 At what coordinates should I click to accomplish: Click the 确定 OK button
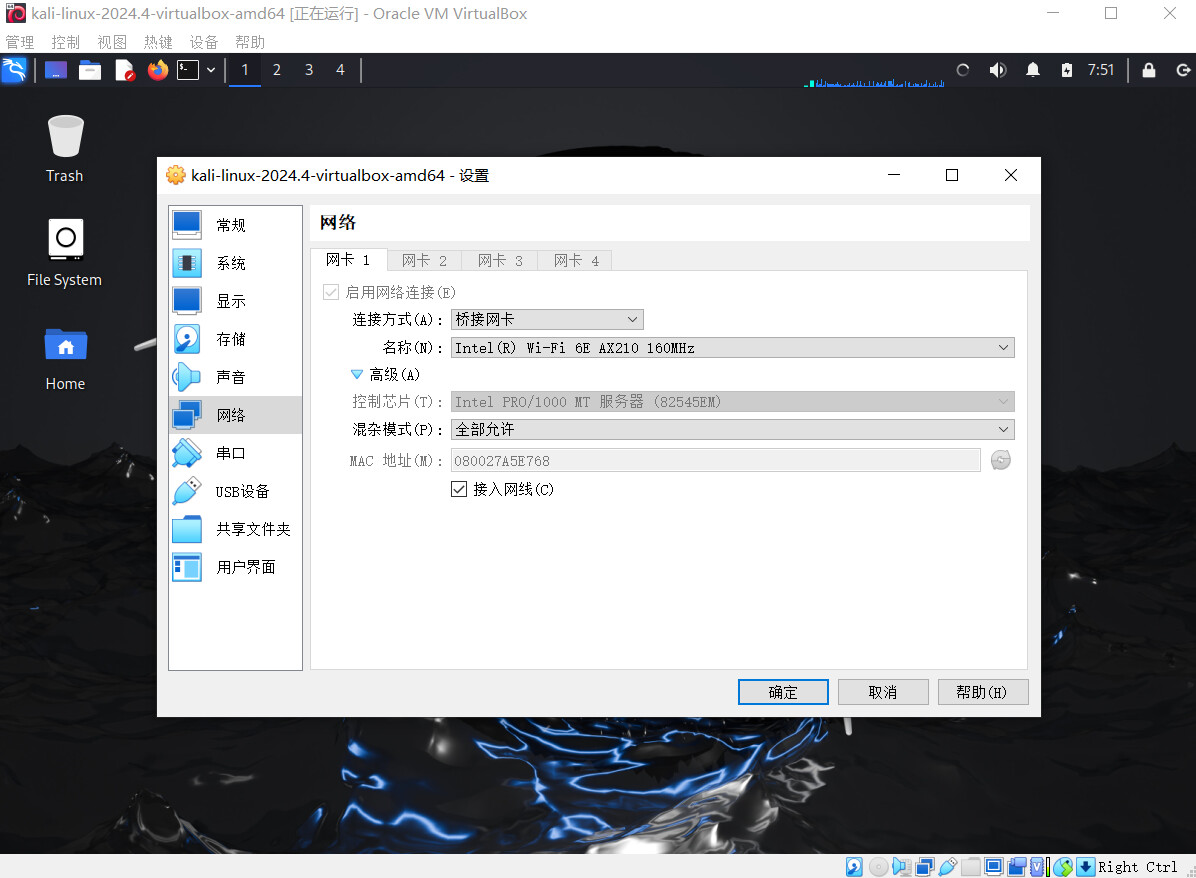(x=783, y=692)
